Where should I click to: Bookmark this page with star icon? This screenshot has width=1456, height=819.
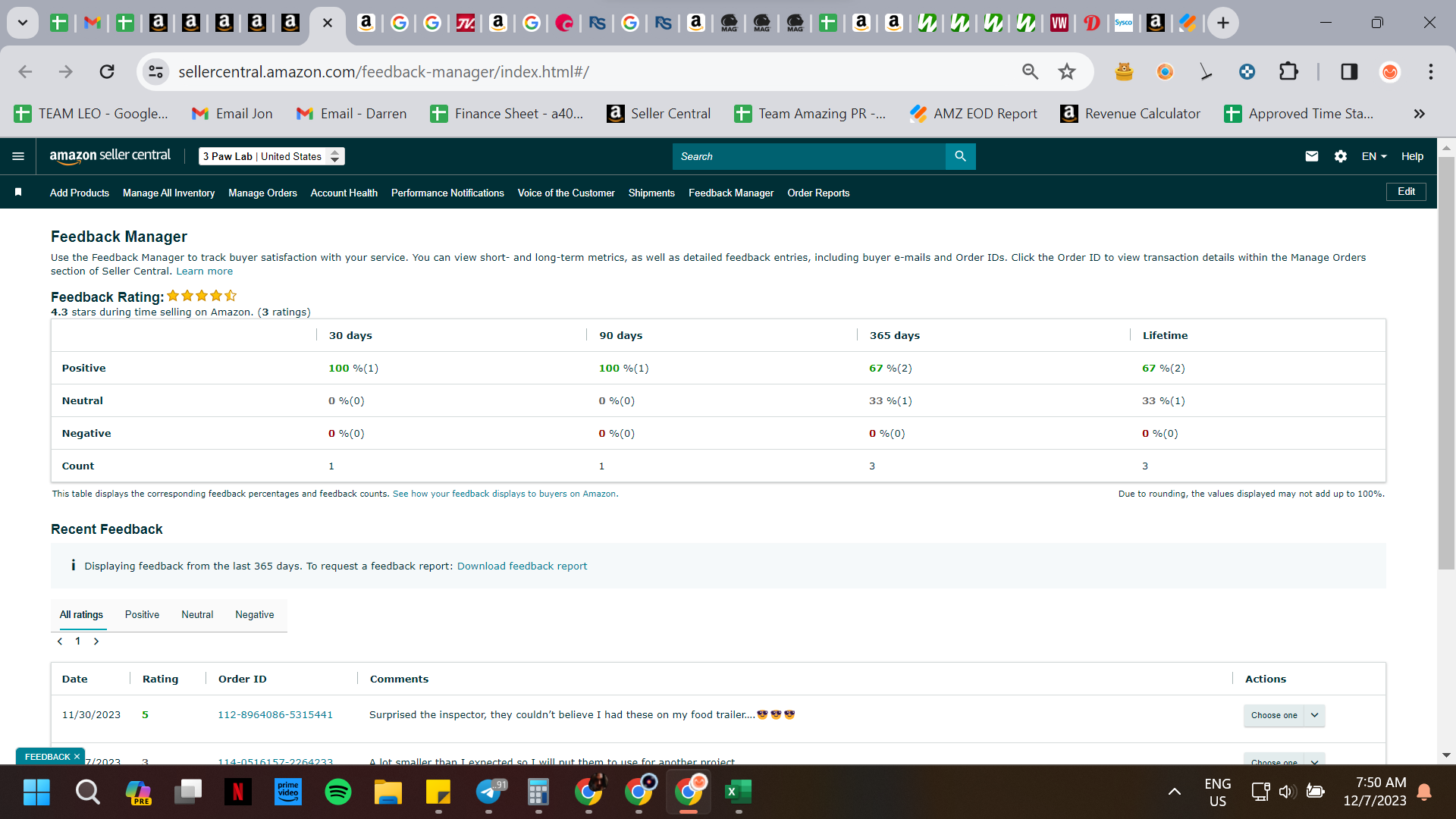[1067, 71]
